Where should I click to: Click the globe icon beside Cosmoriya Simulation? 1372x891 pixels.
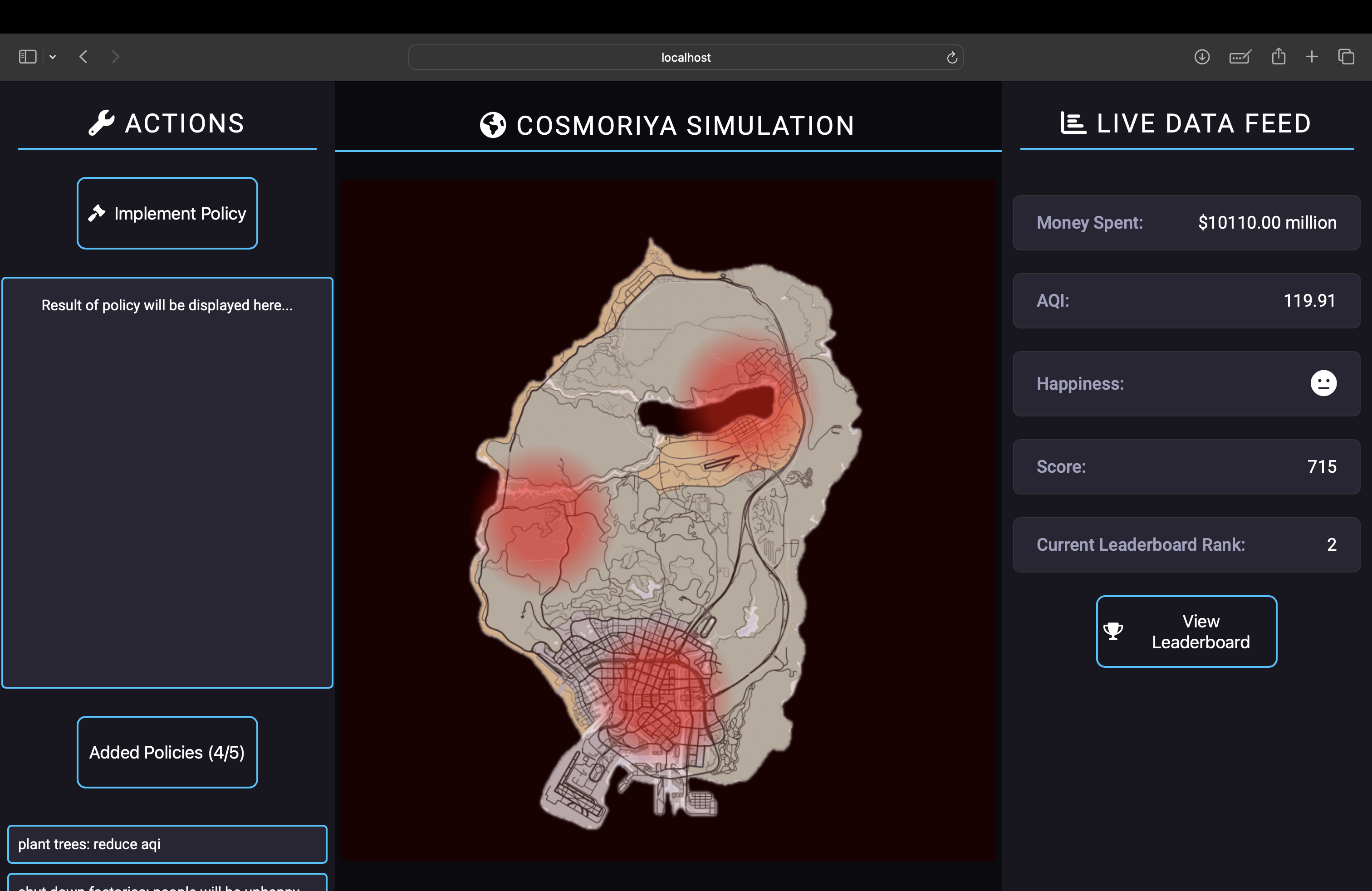coord(493,125)
